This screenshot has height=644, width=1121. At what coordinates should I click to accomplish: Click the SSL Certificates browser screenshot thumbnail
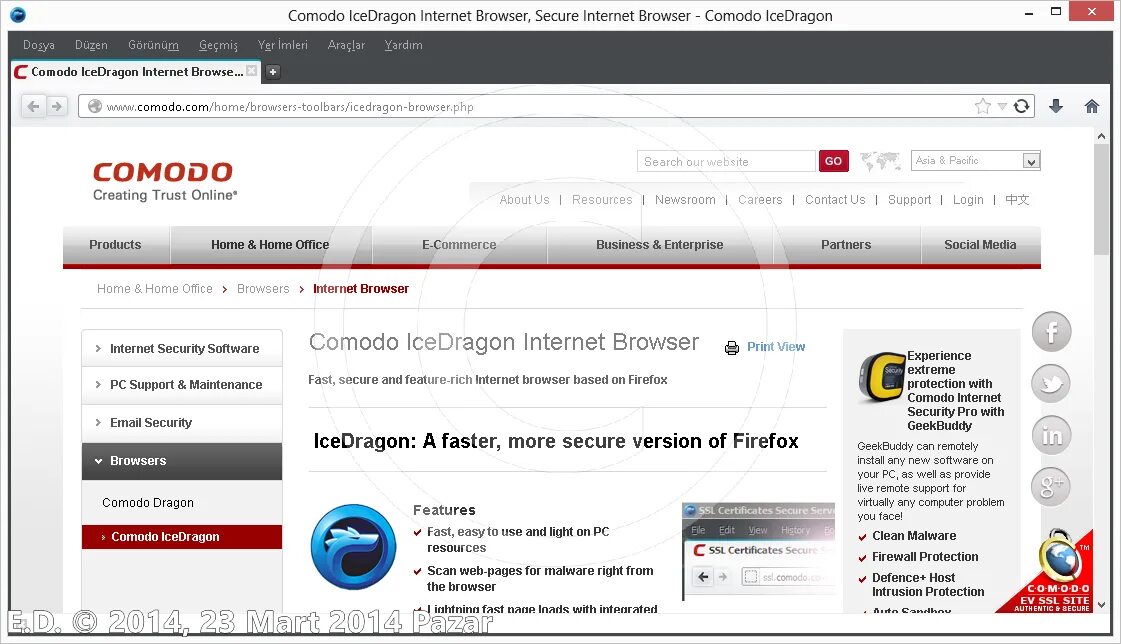coord(759,549)
